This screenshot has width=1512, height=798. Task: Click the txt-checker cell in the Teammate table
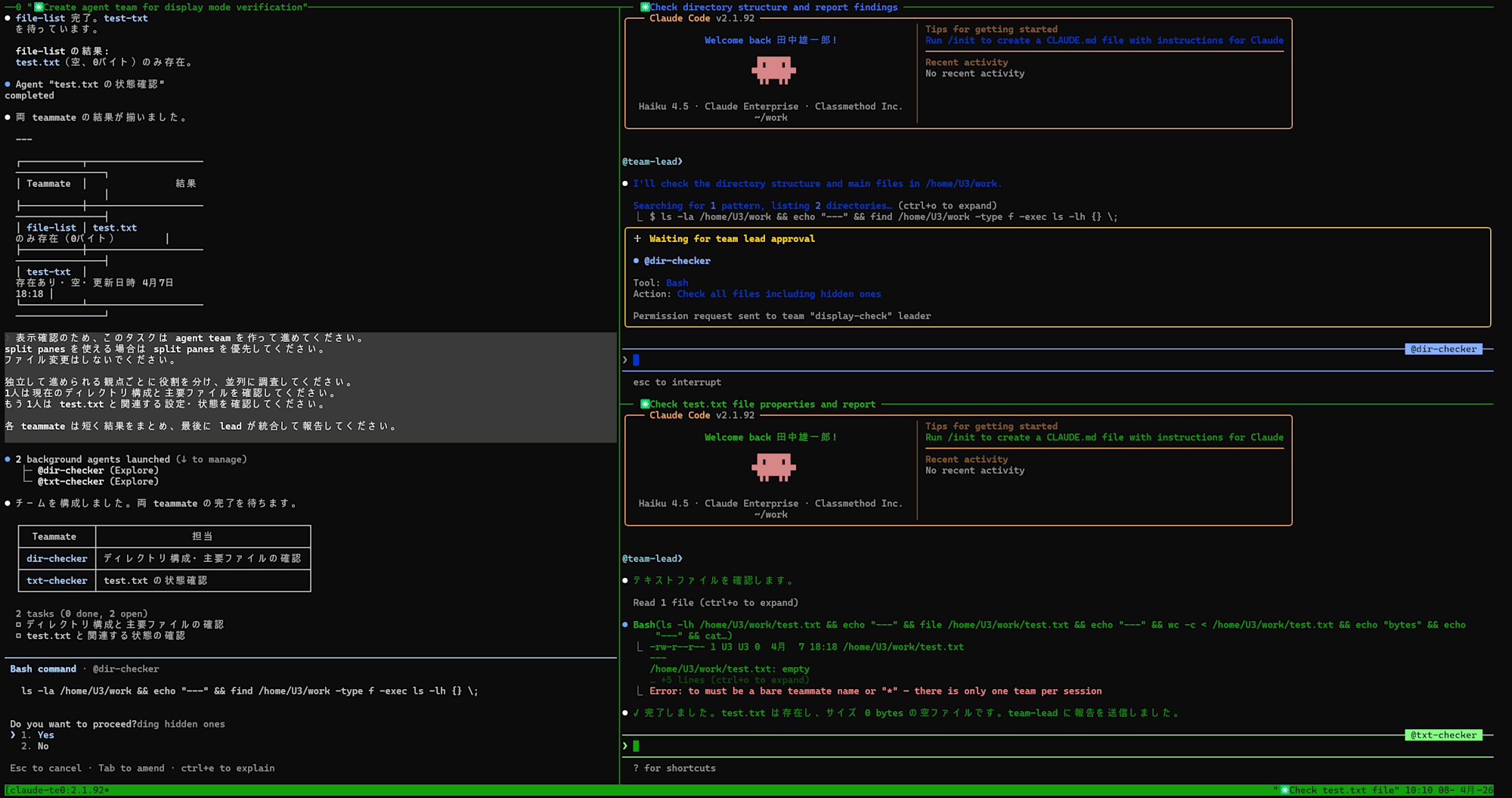pyautogui.click(x=57, y=581)
